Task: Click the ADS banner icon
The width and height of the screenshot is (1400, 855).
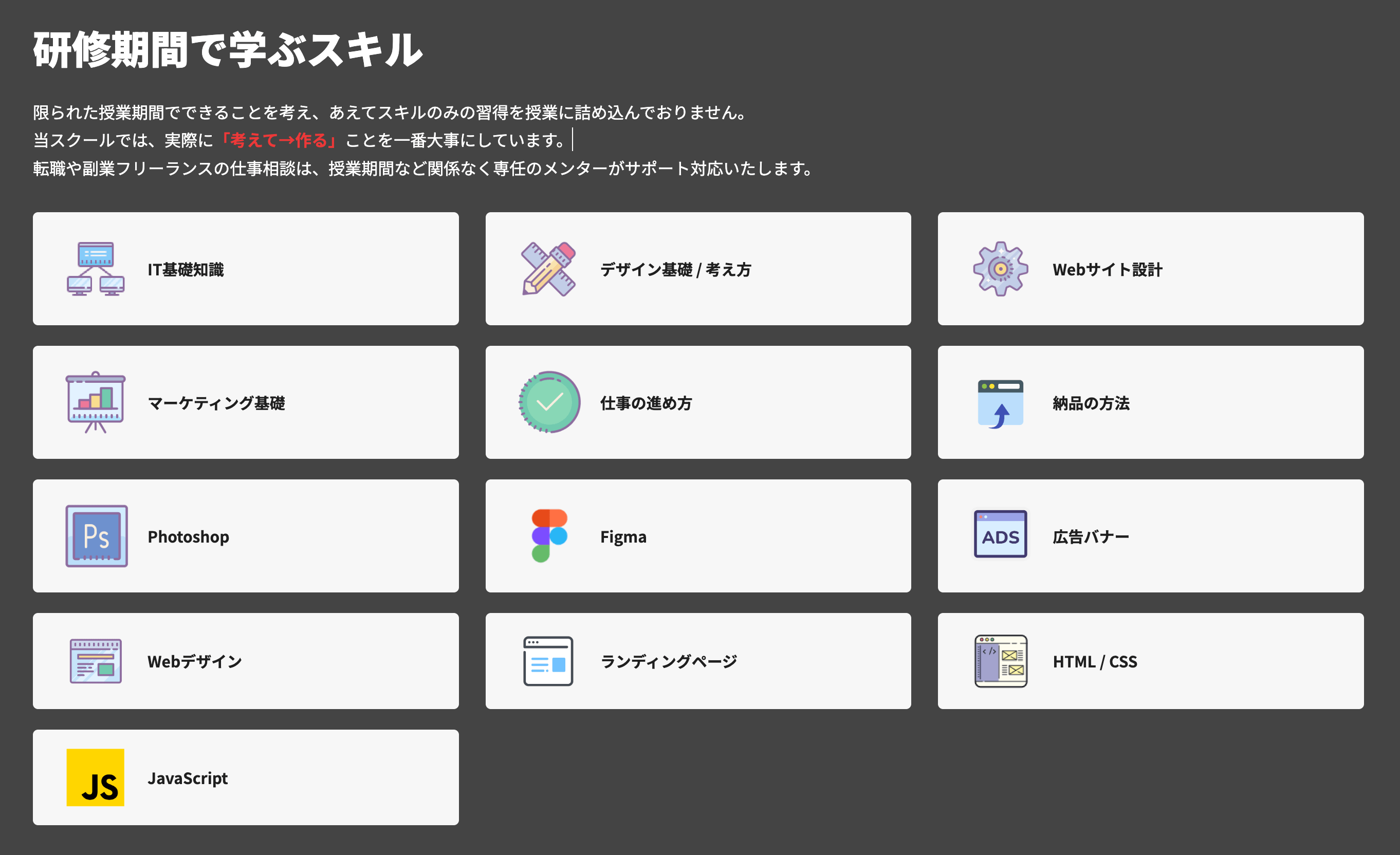Action: tap(1000, 534)
